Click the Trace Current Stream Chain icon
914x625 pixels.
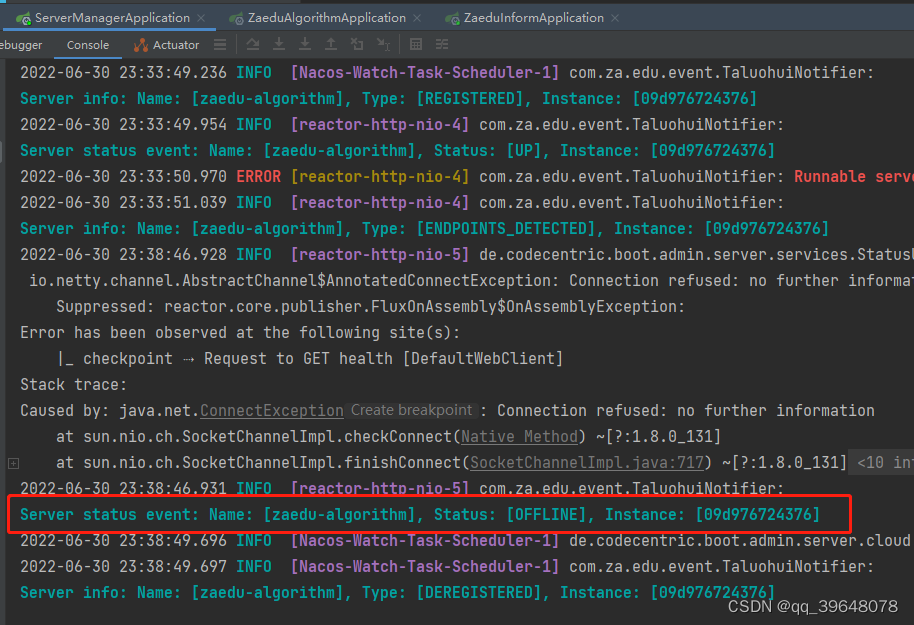pos(442,44)
